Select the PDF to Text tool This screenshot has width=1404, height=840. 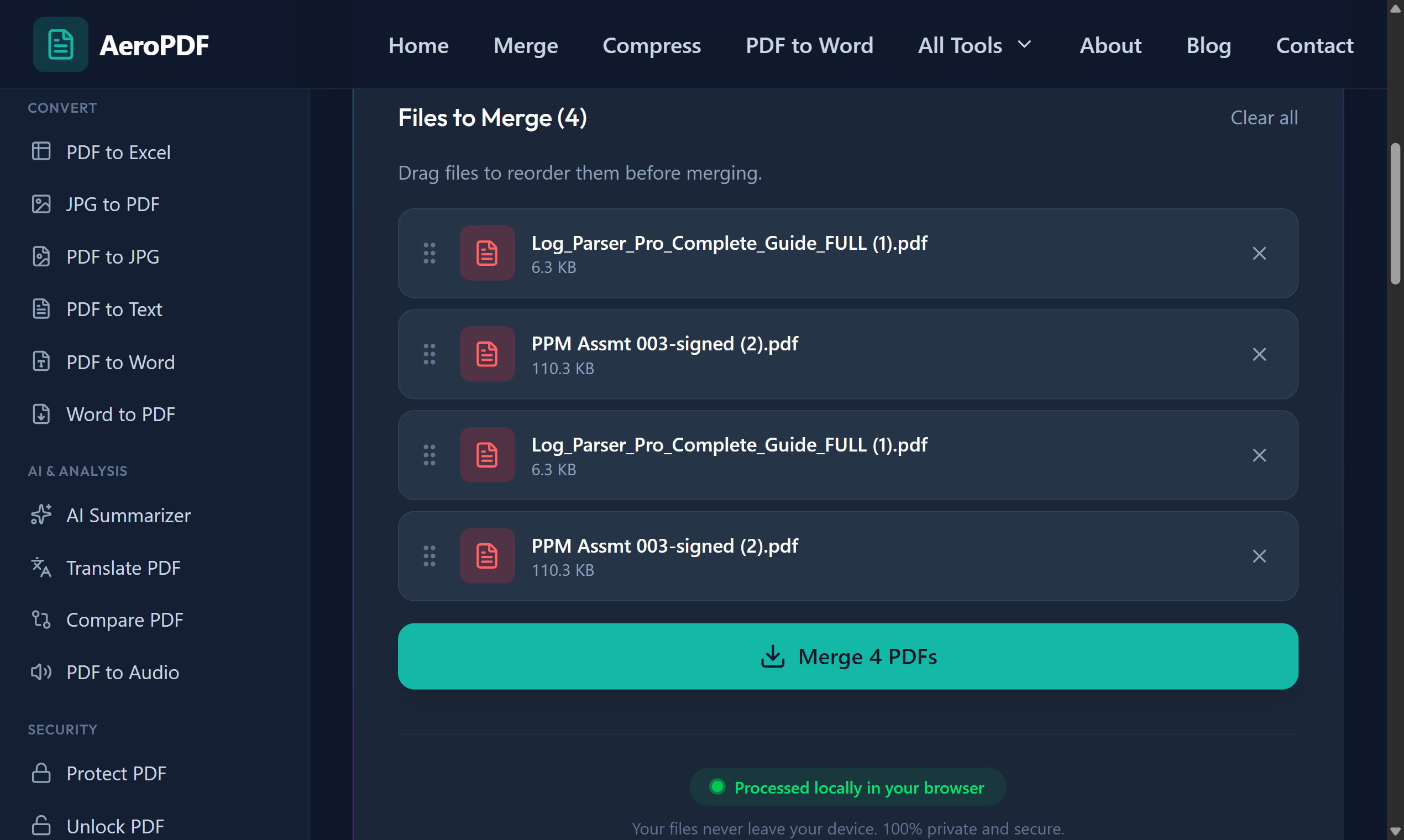(x=114, y=309)
